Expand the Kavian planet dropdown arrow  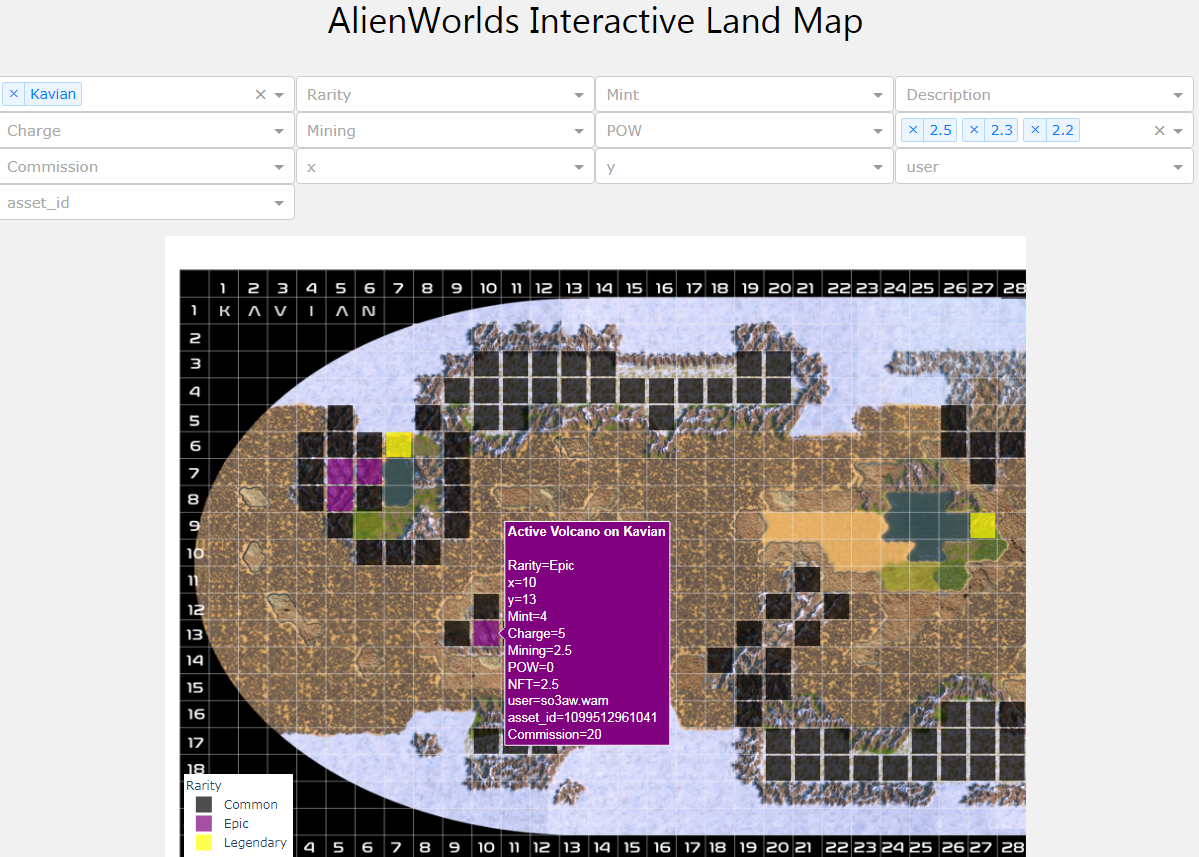pos(279,95)
